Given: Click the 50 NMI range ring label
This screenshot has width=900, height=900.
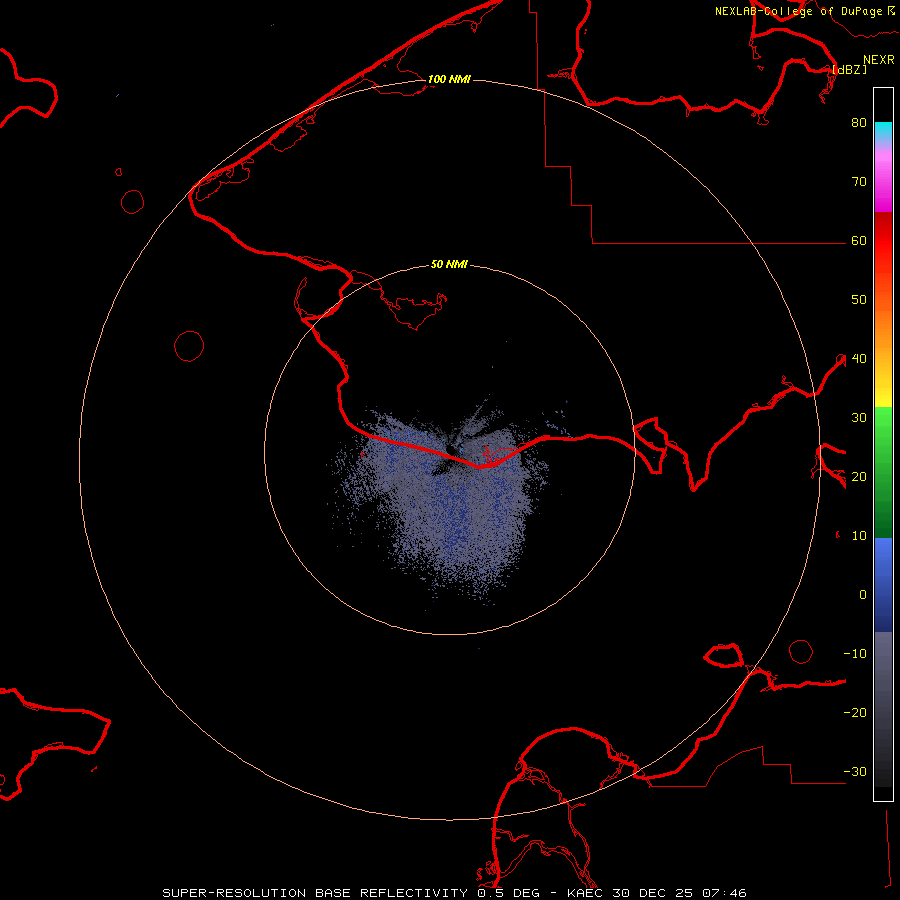Looking at the screenshot, I should pos(449,265).
